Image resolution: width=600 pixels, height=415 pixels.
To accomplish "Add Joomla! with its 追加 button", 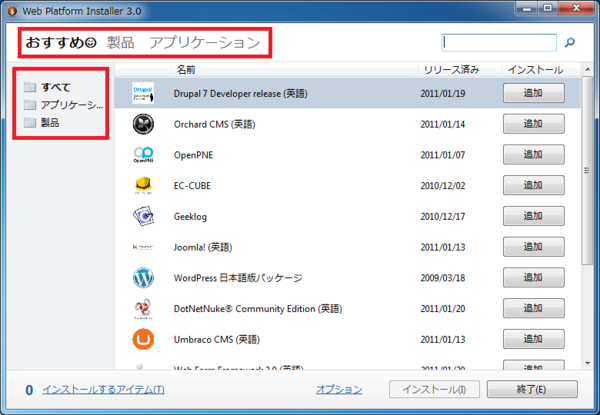I will (533, 247).
